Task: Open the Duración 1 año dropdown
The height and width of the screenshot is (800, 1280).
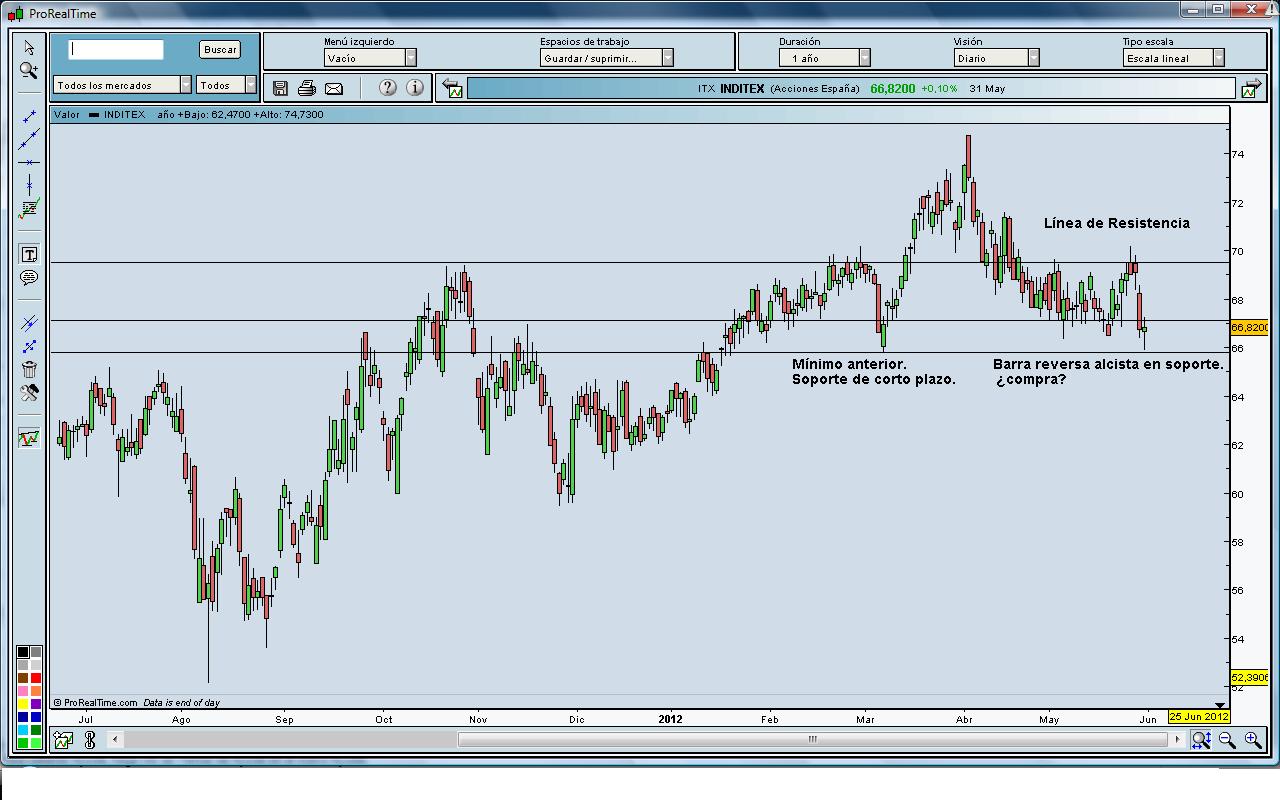Action: tap(825, 58)
